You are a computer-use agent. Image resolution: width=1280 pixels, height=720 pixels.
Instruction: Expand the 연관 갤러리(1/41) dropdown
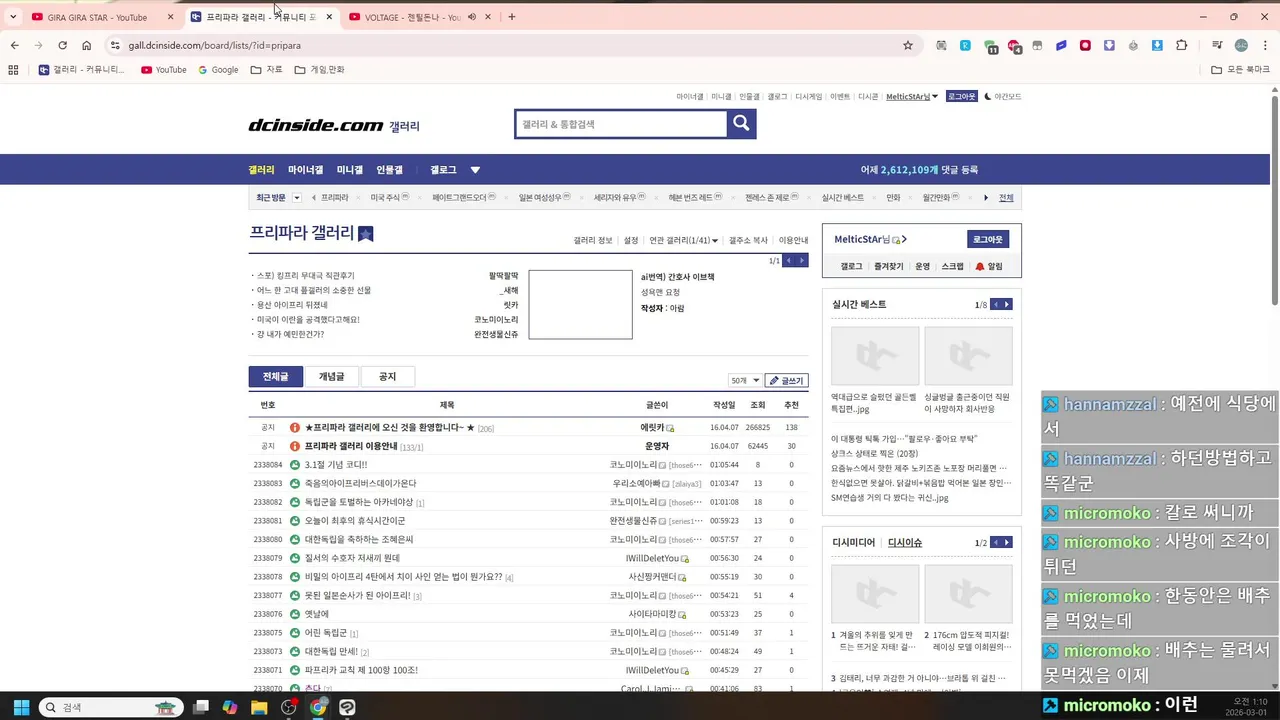(683, 241)
